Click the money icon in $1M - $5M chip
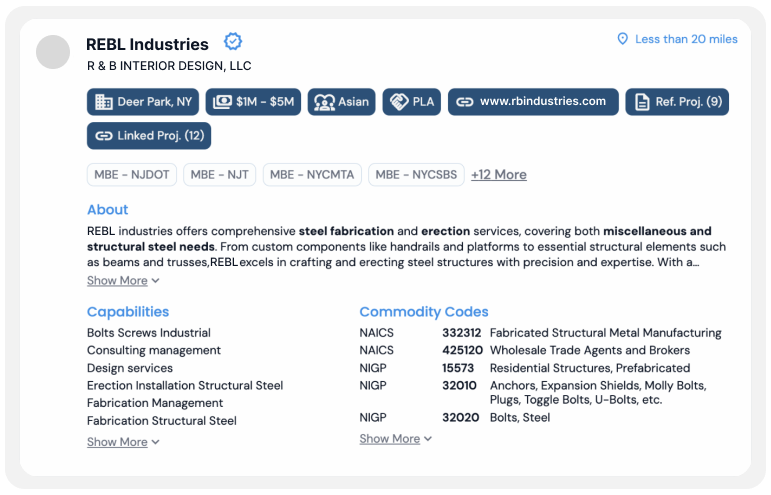 coord(222,102)
